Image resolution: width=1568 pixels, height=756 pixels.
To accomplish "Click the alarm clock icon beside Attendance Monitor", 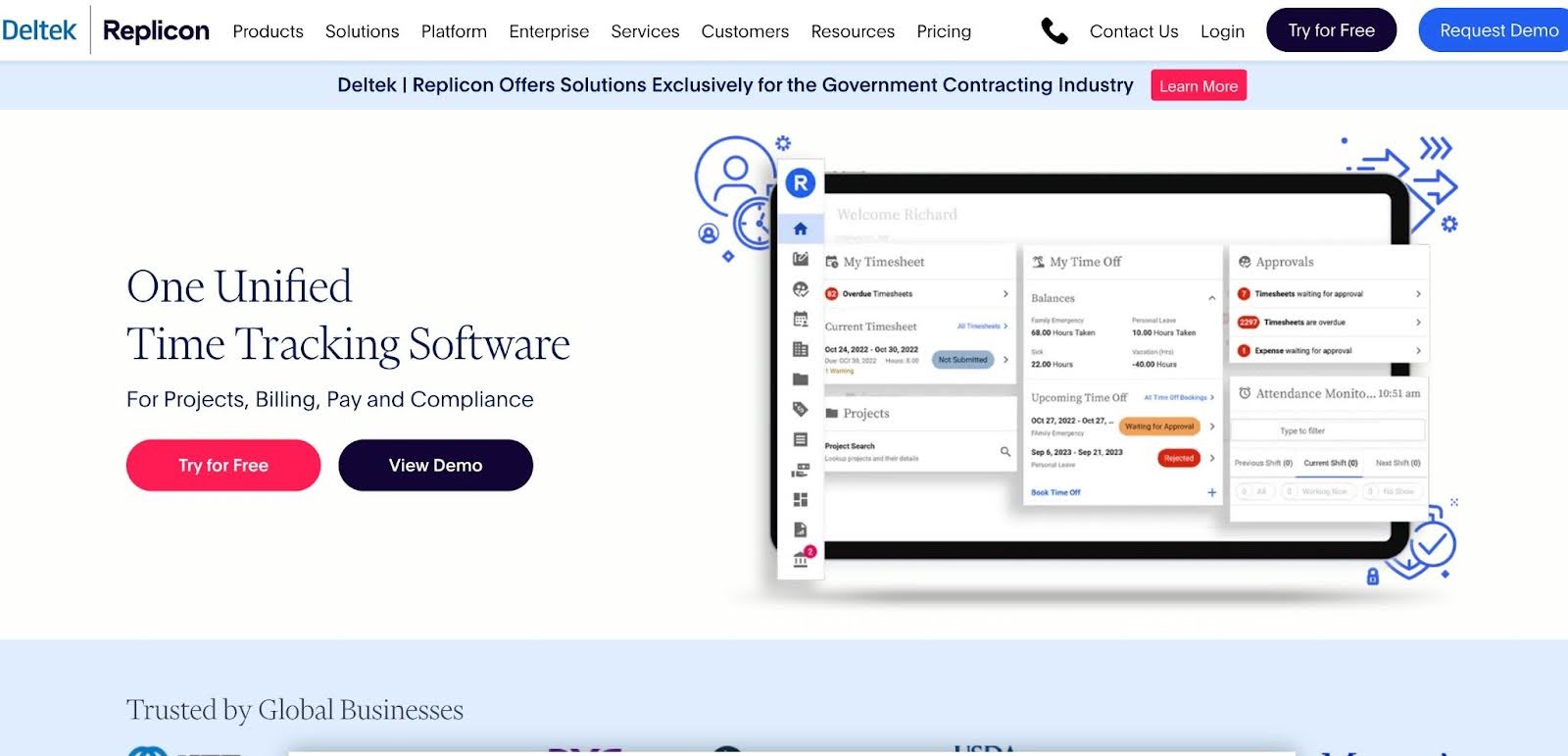I will point(1245,393).
